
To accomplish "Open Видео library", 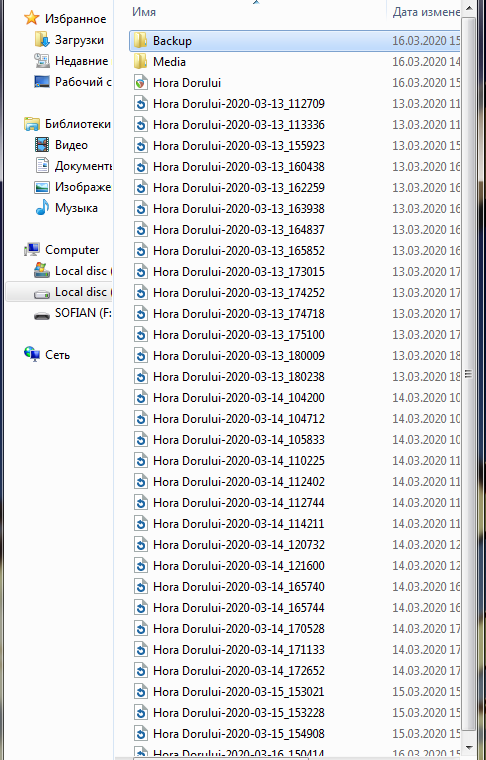I will pyautogui.click(x=71, y=144).
